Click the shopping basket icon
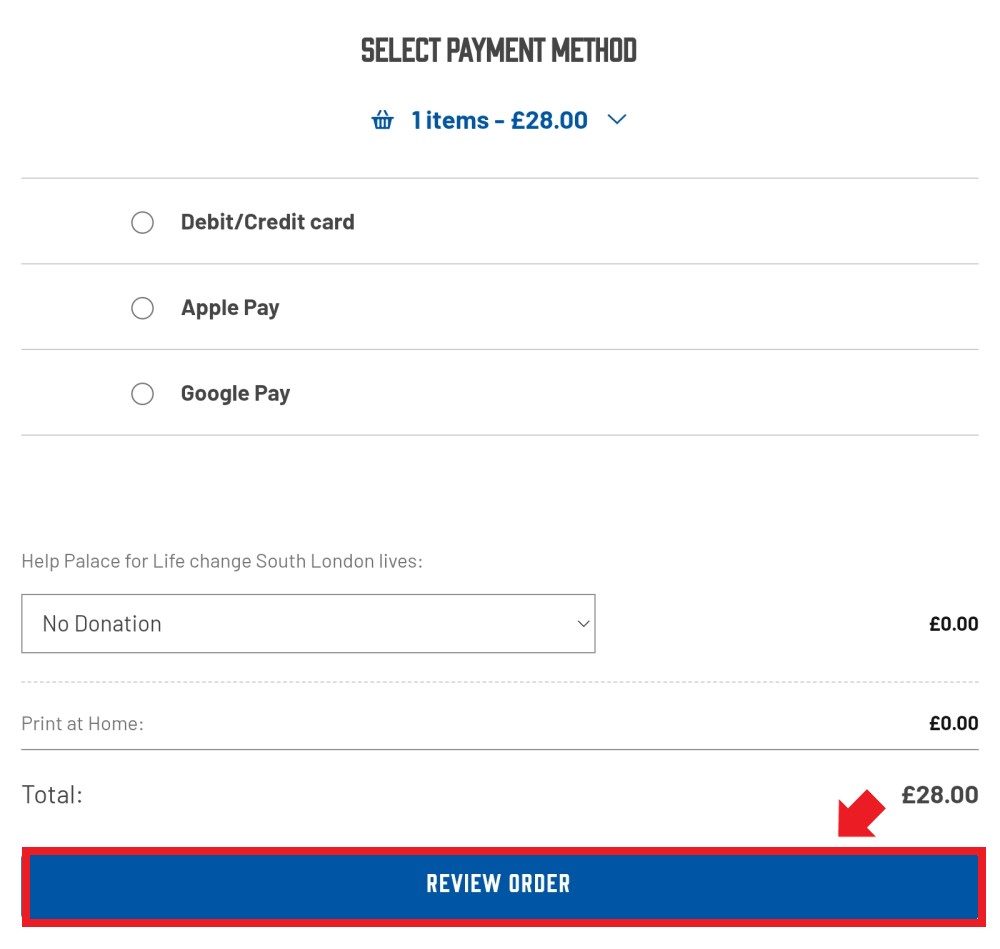The height and width of the screenshot is (949, 1000). [x=382, y=121]
